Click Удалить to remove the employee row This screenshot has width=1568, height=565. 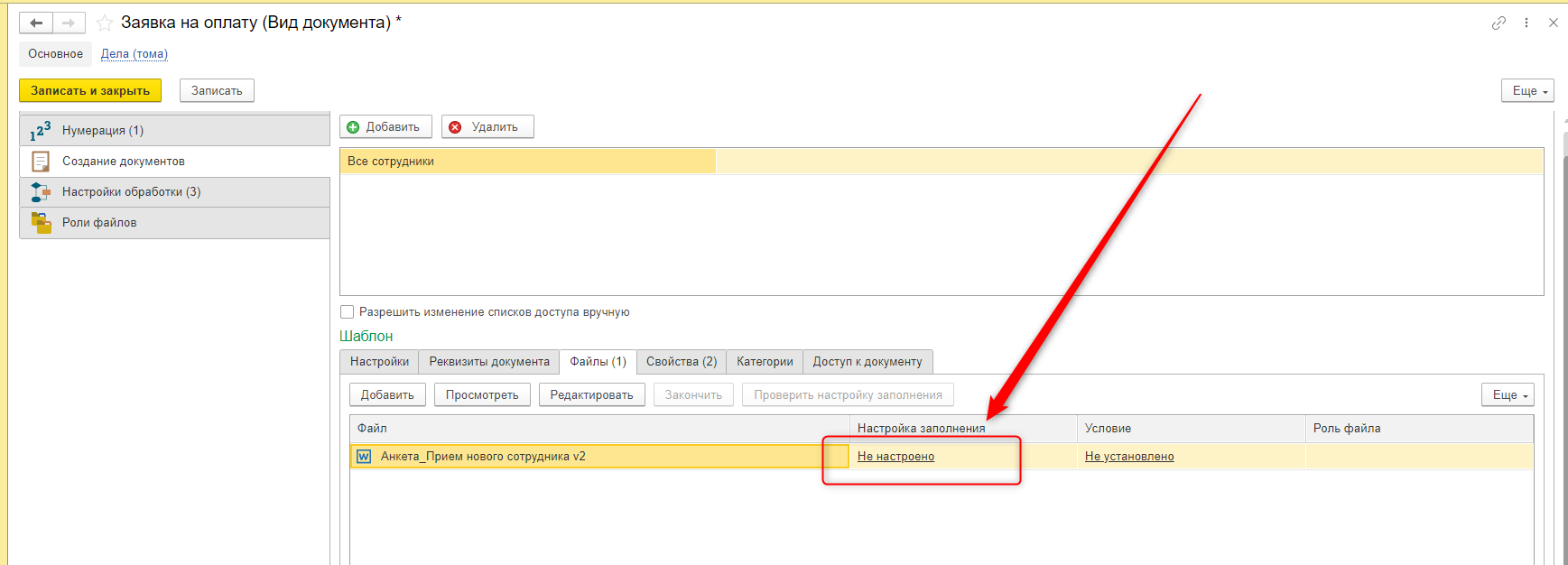coord(487,127)
